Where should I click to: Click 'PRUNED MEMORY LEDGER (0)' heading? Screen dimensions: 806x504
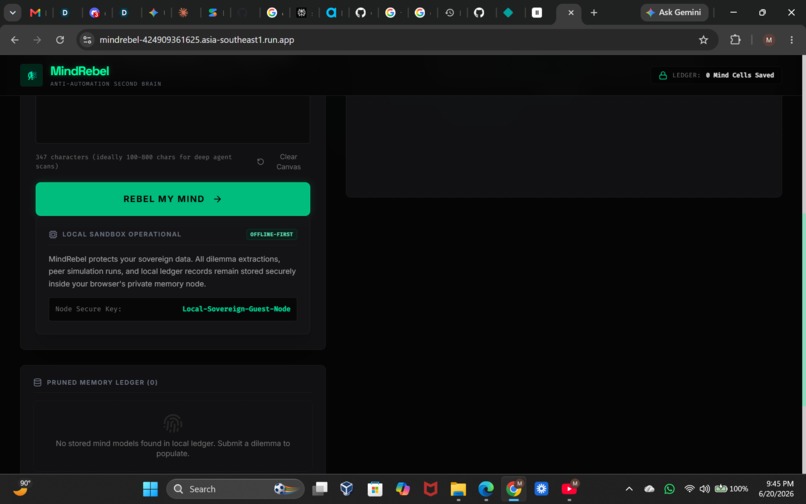[102, 383]
